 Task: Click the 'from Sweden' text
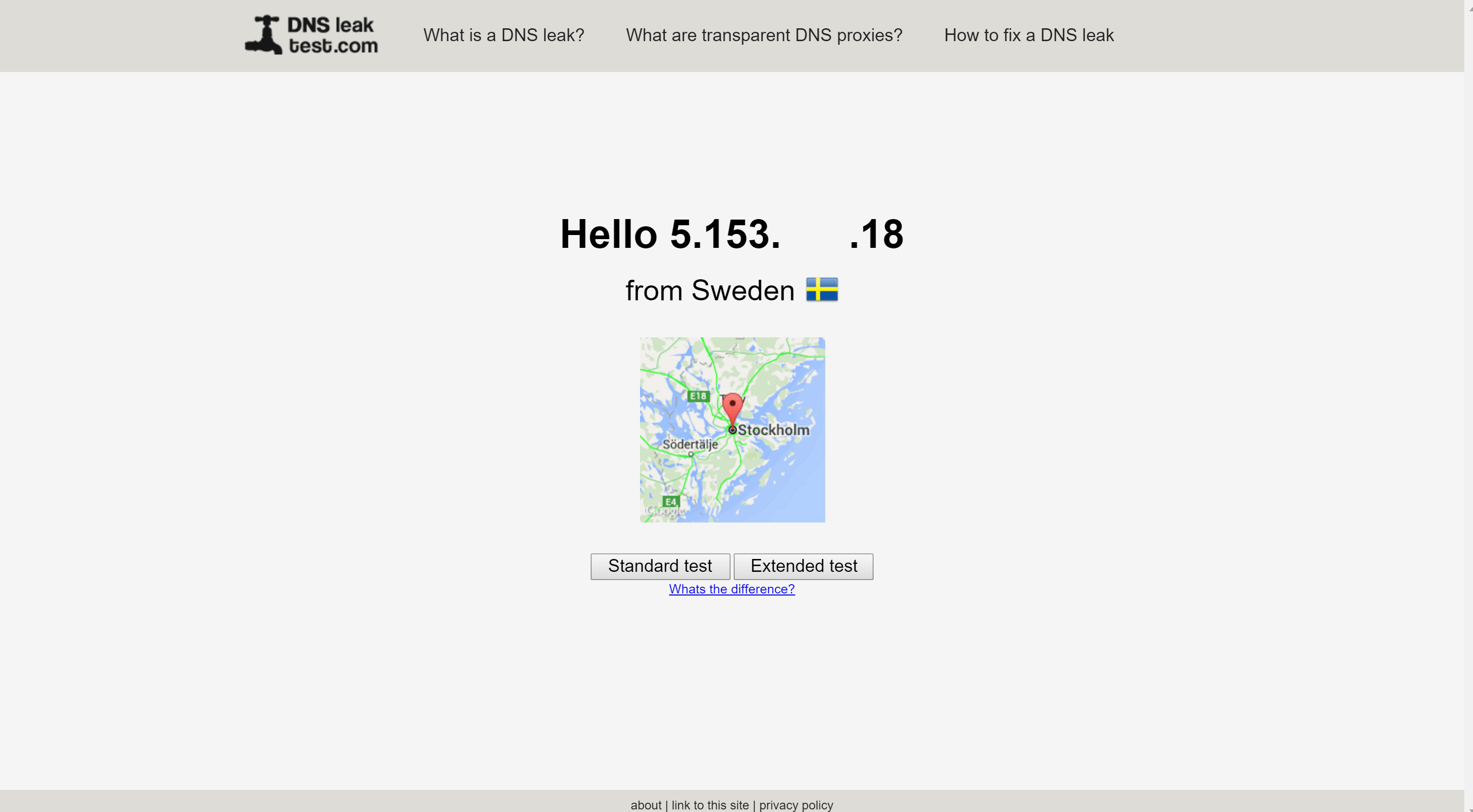709,290
